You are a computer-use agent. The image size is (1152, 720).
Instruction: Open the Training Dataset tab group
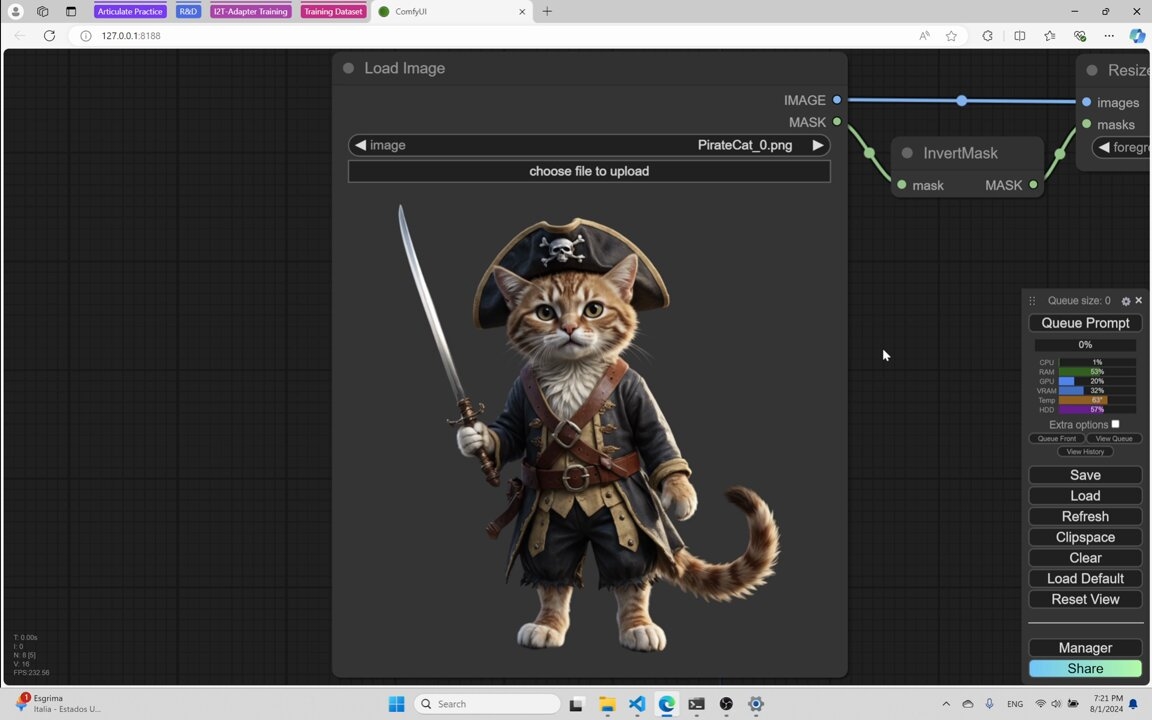[x=332, y=12]
